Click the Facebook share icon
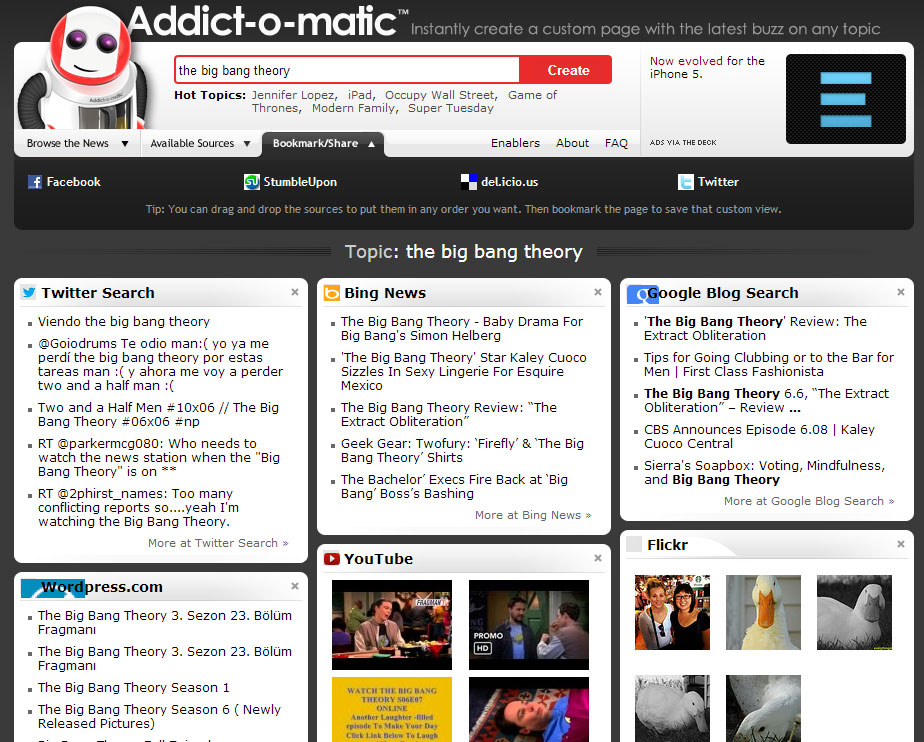The width and height of the screenshot is (924, 742). coord(35,182)
